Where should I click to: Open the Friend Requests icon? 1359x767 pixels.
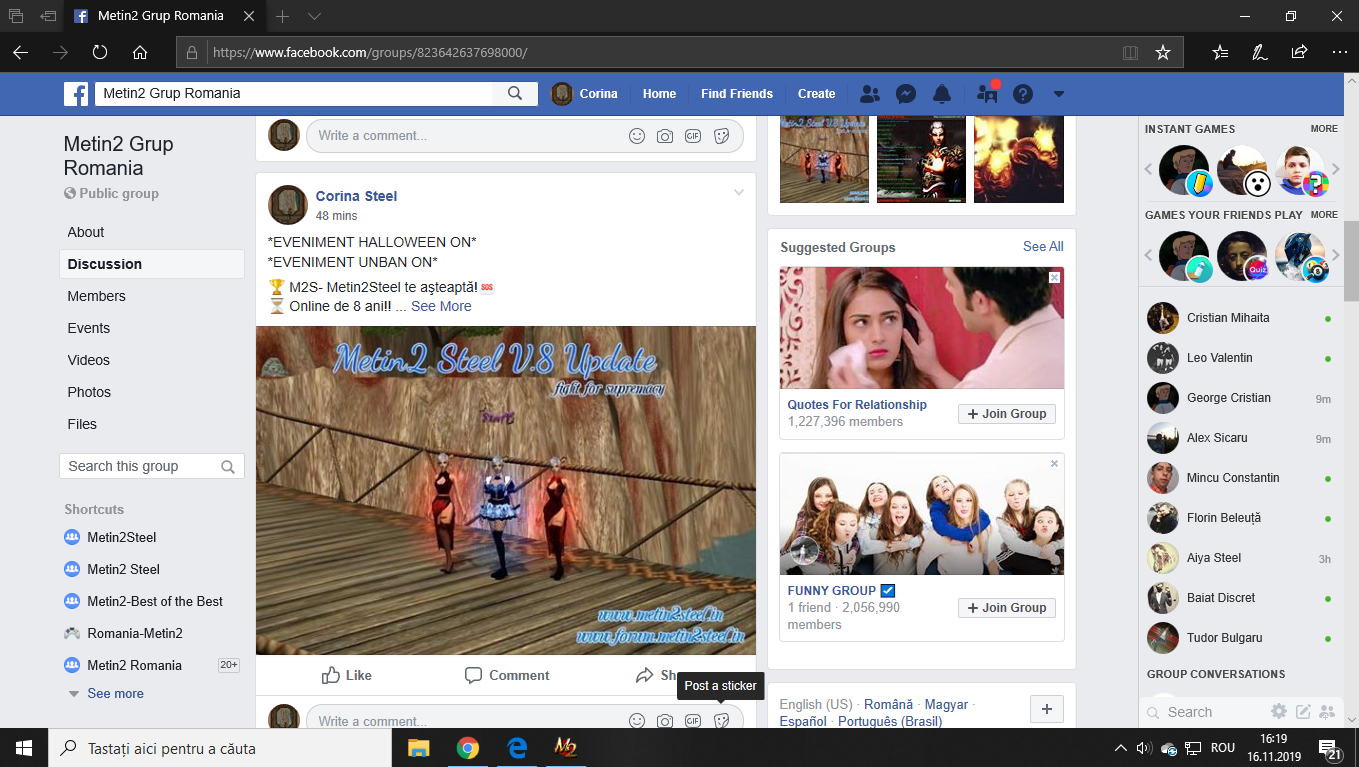click(x=870, y=94)
